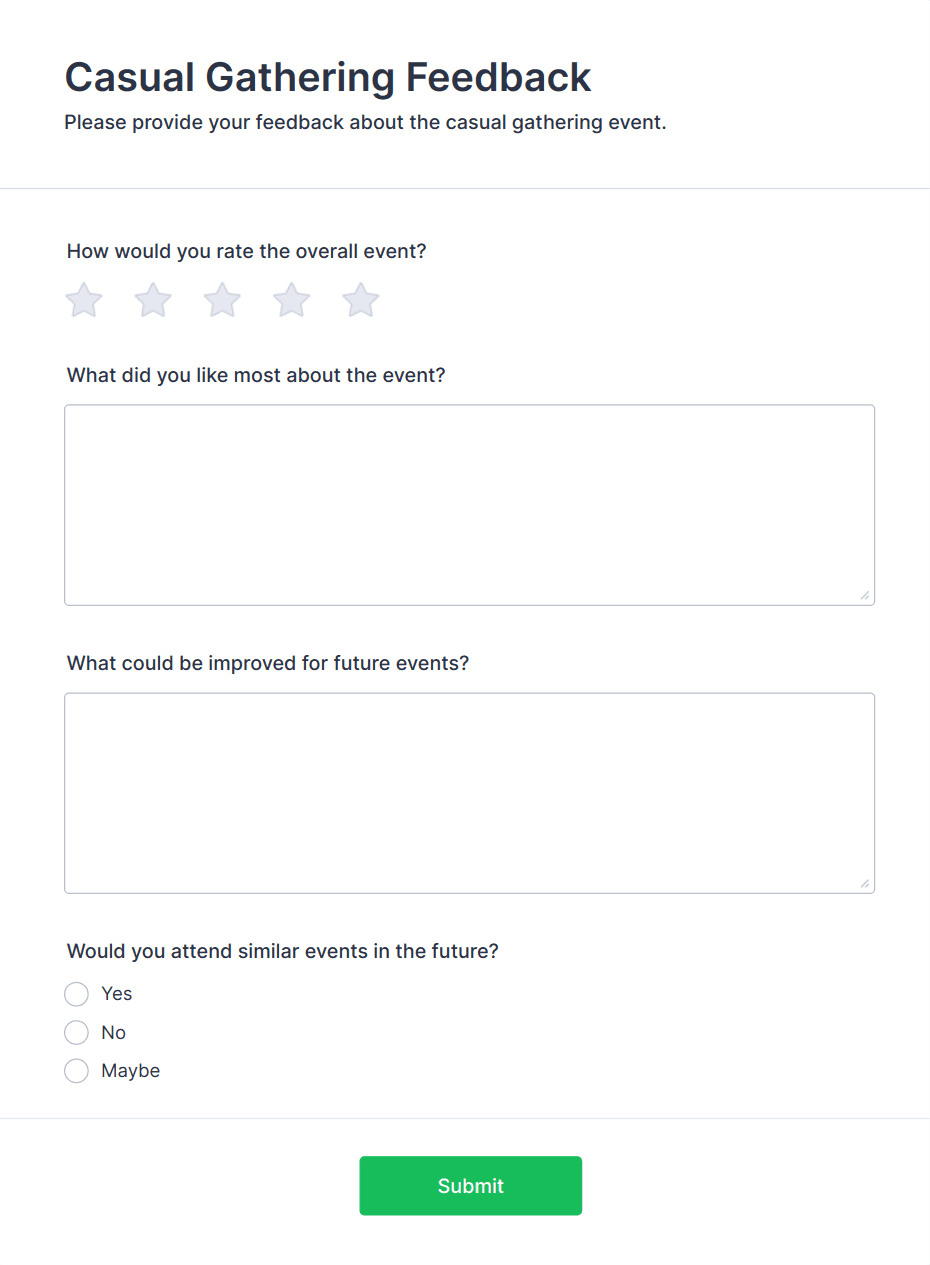Click the future events attendance question label
The height and width of the screenshot is (1265, 930).
pyautogui.click(x=283, y=951)
